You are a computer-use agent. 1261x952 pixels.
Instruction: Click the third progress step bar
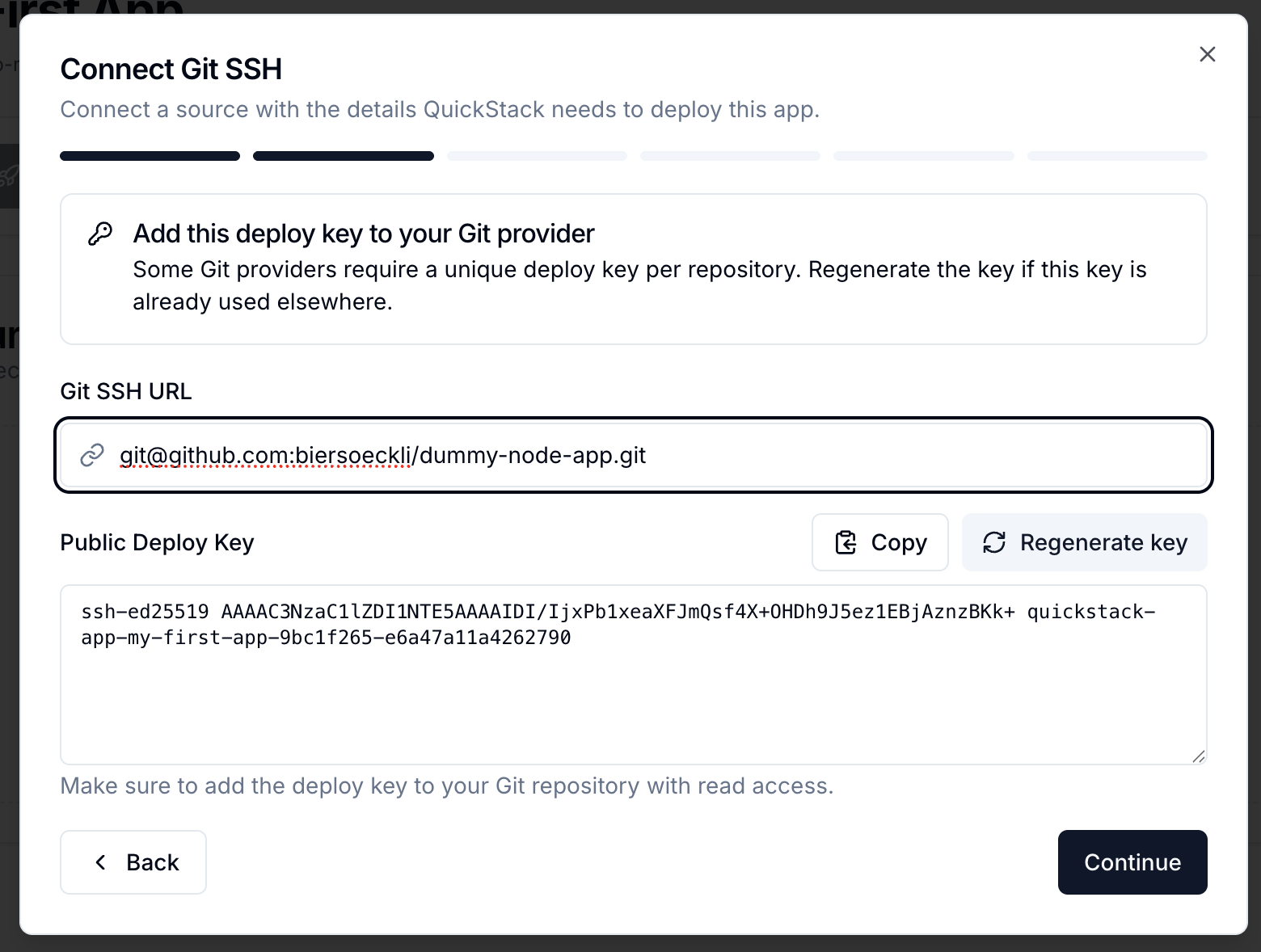tap(537, 156)
